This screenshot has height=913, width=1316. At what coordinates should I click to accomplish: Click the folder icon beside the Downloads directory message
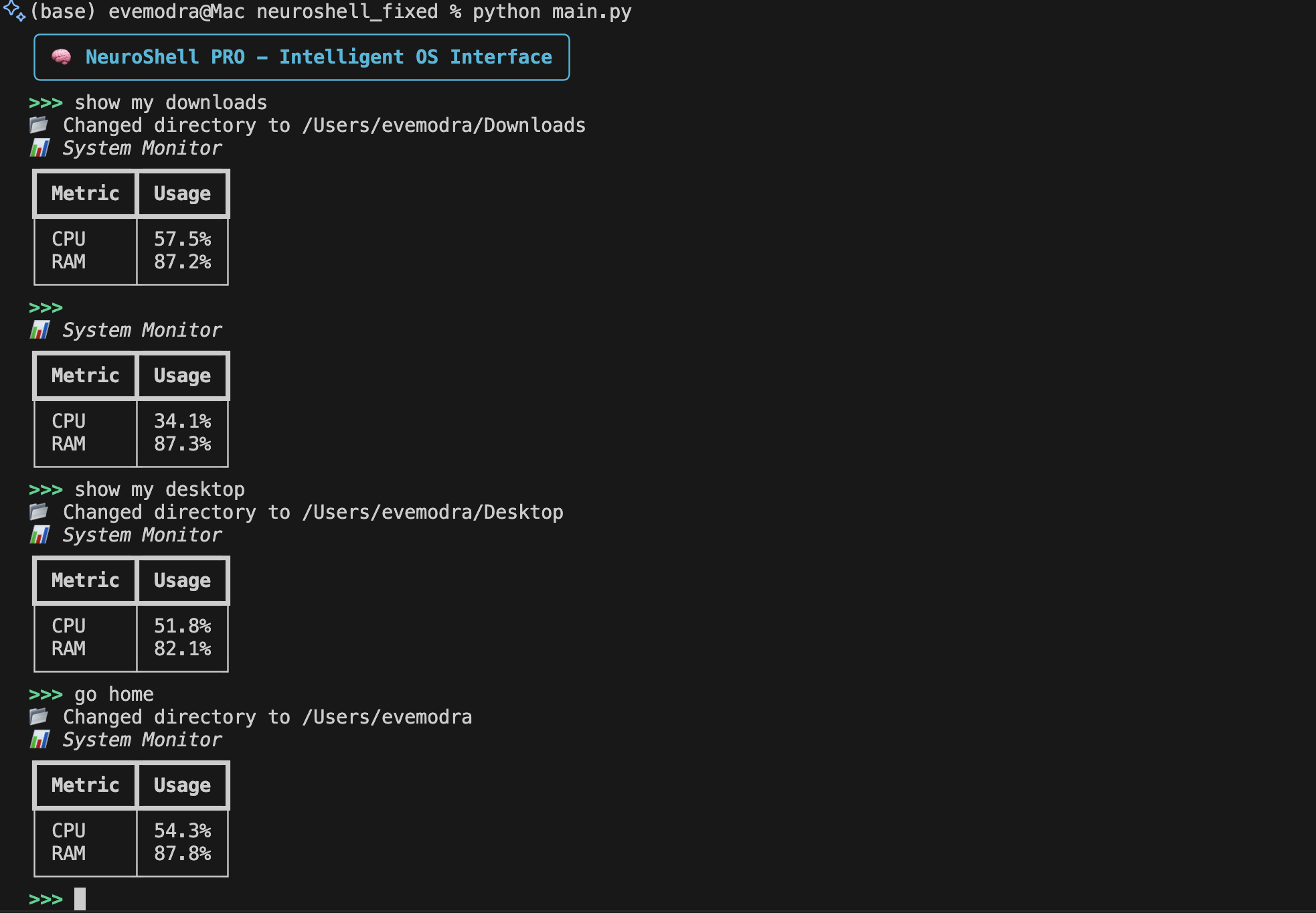[x=39, y=125]
